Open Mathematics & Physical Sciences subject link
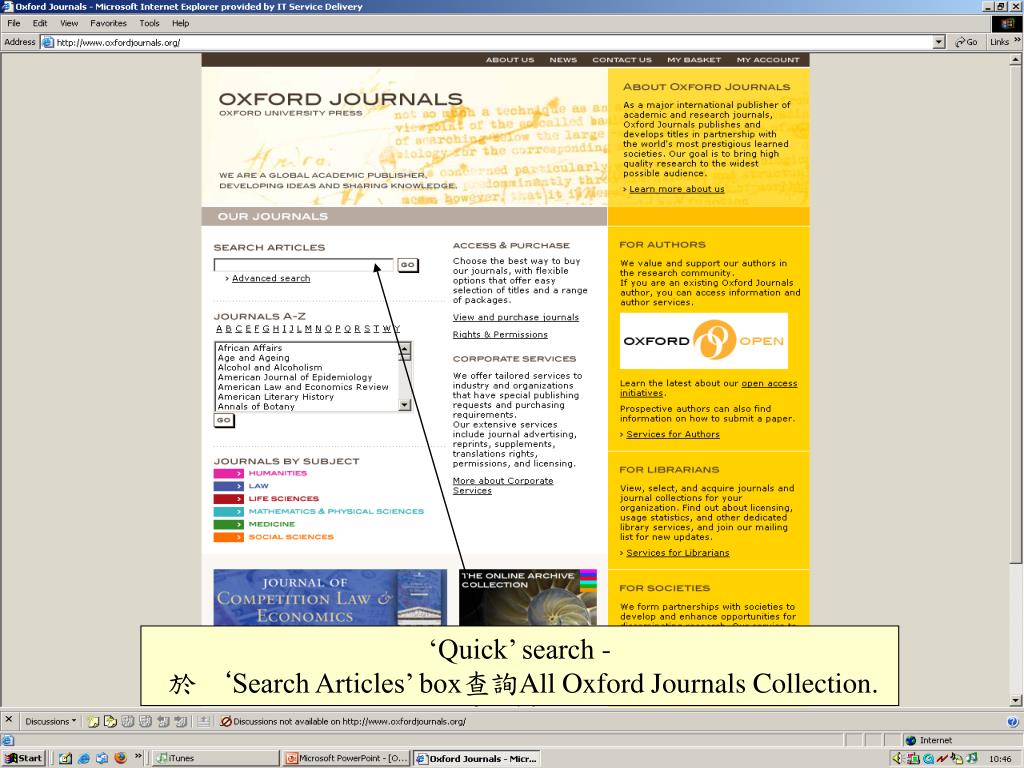 click(336, 511)
